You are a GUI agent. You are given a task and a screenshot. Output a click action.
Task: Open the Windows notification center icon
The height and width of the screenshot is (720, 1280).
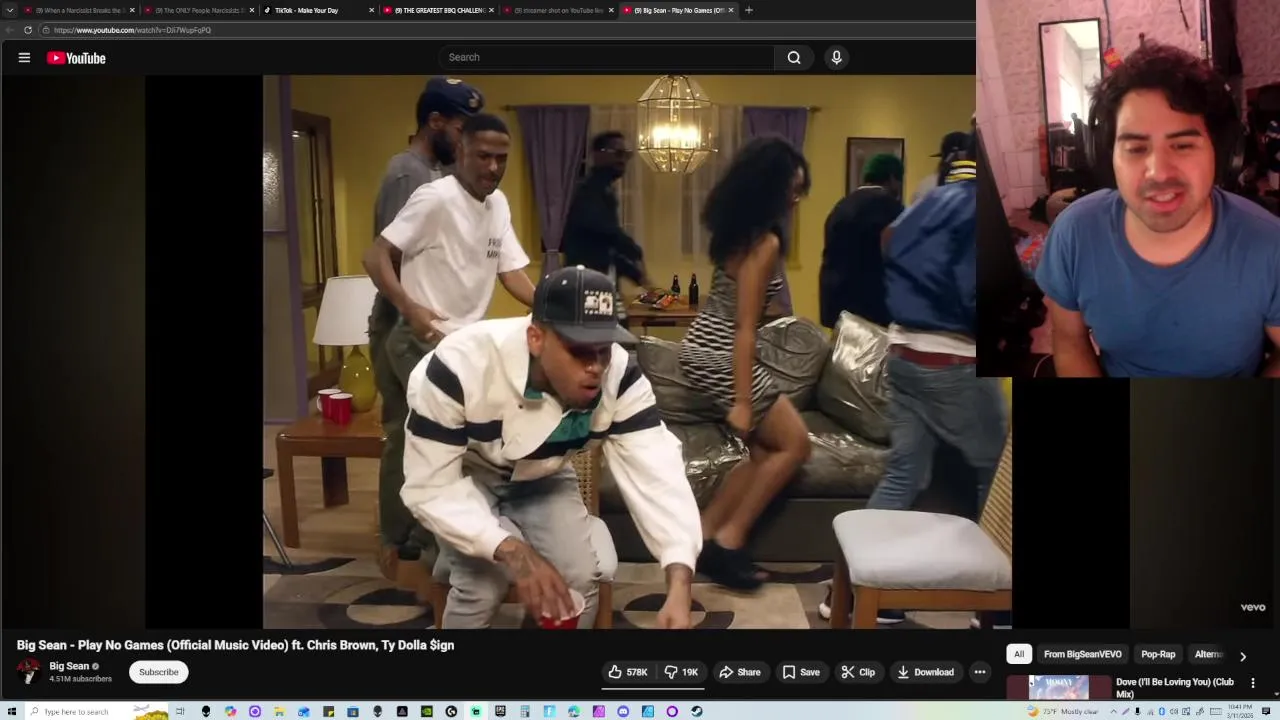(x=1266, y=711)
